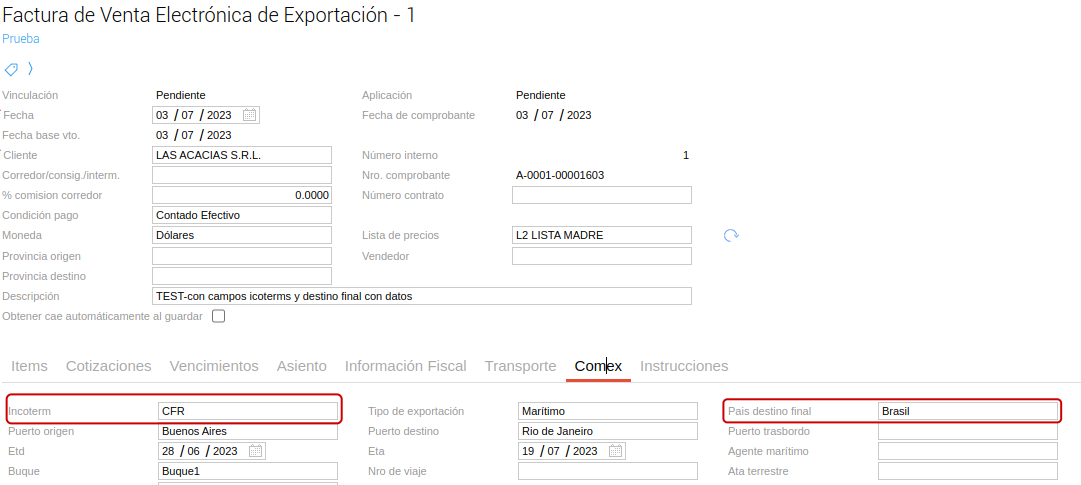Focus the Incoterm field containing CFR
The height and width of the screenshot is (485, 1081).
[247, 411]
